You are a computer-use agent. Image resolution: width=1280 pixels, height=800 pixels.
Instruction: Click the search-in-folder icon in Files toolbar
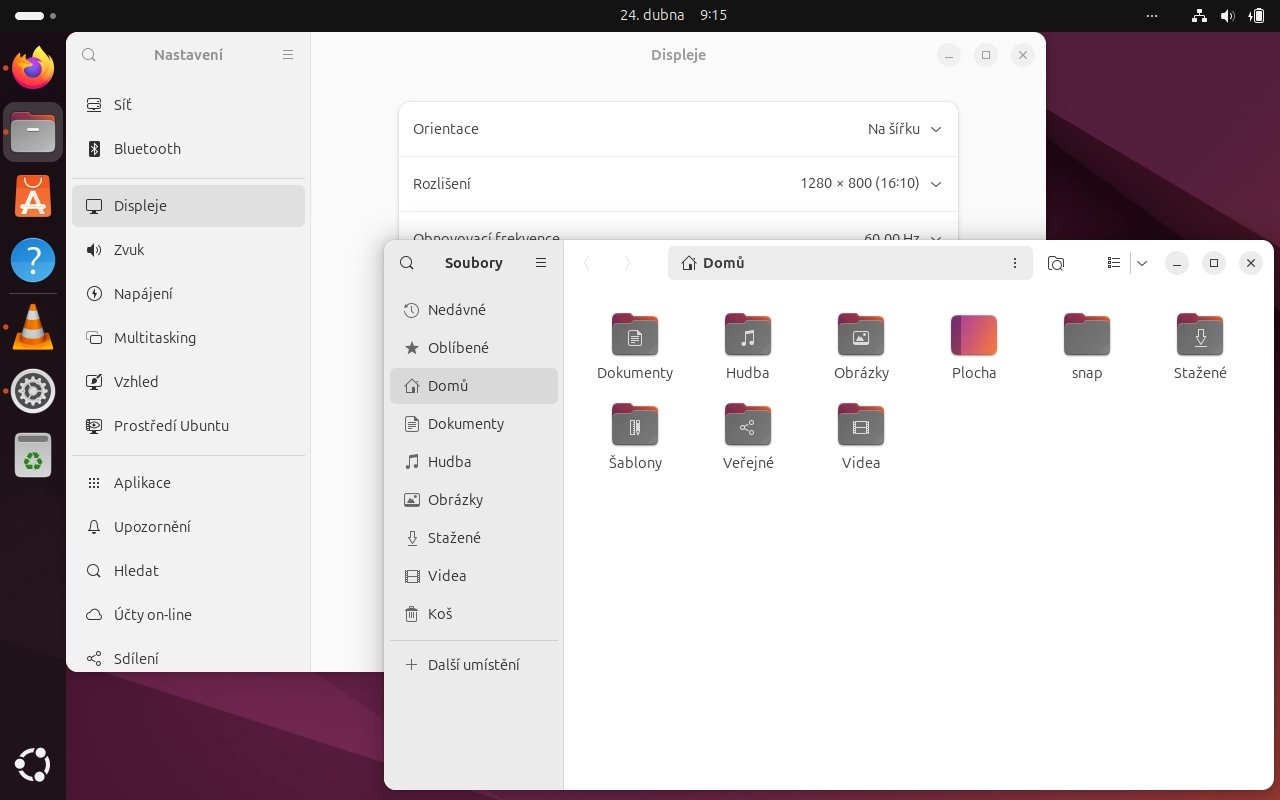(1056, 263)
